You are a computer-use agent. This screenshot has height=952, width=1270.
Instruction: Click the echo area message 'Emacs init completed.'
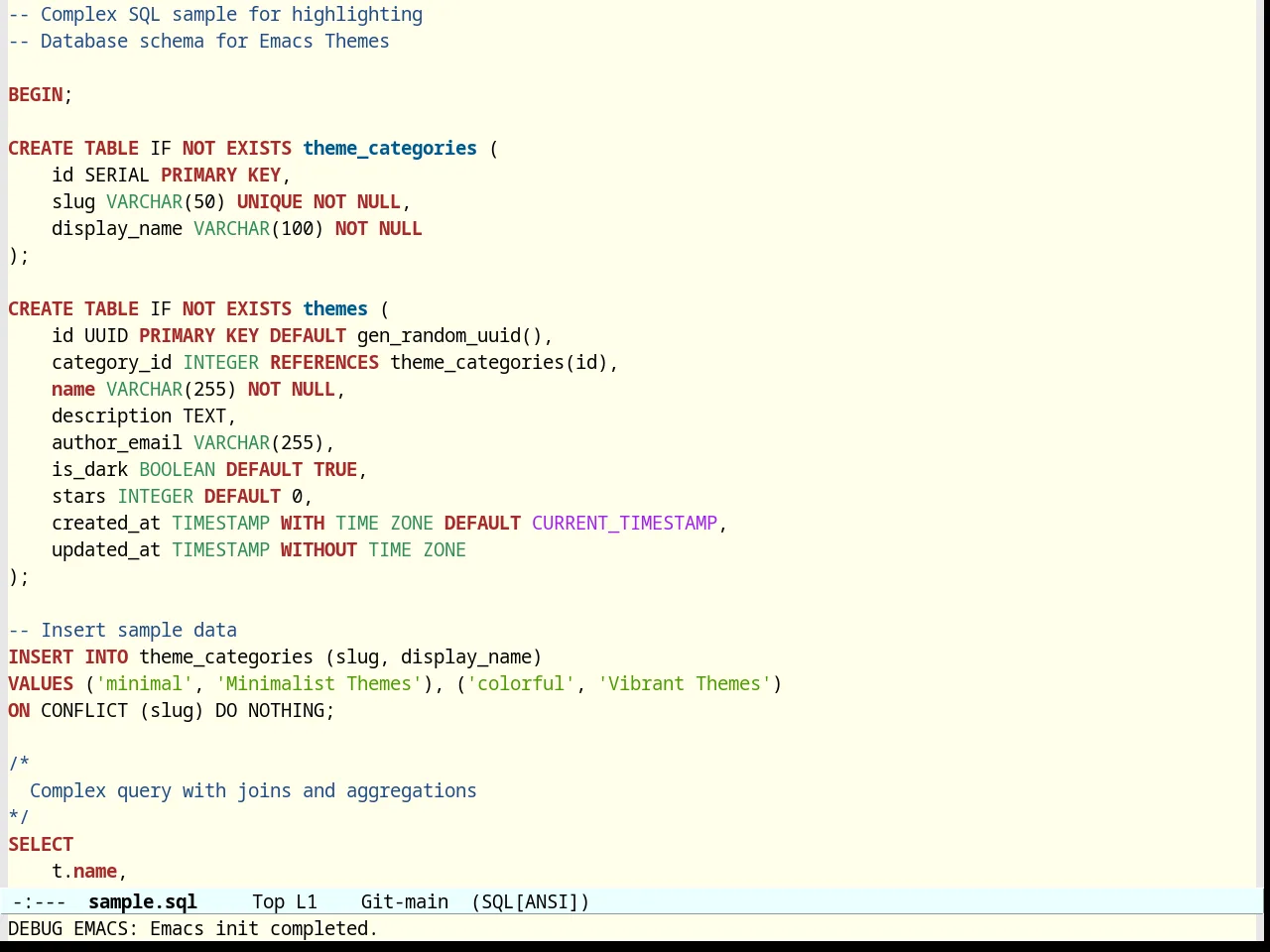point(264,928)
